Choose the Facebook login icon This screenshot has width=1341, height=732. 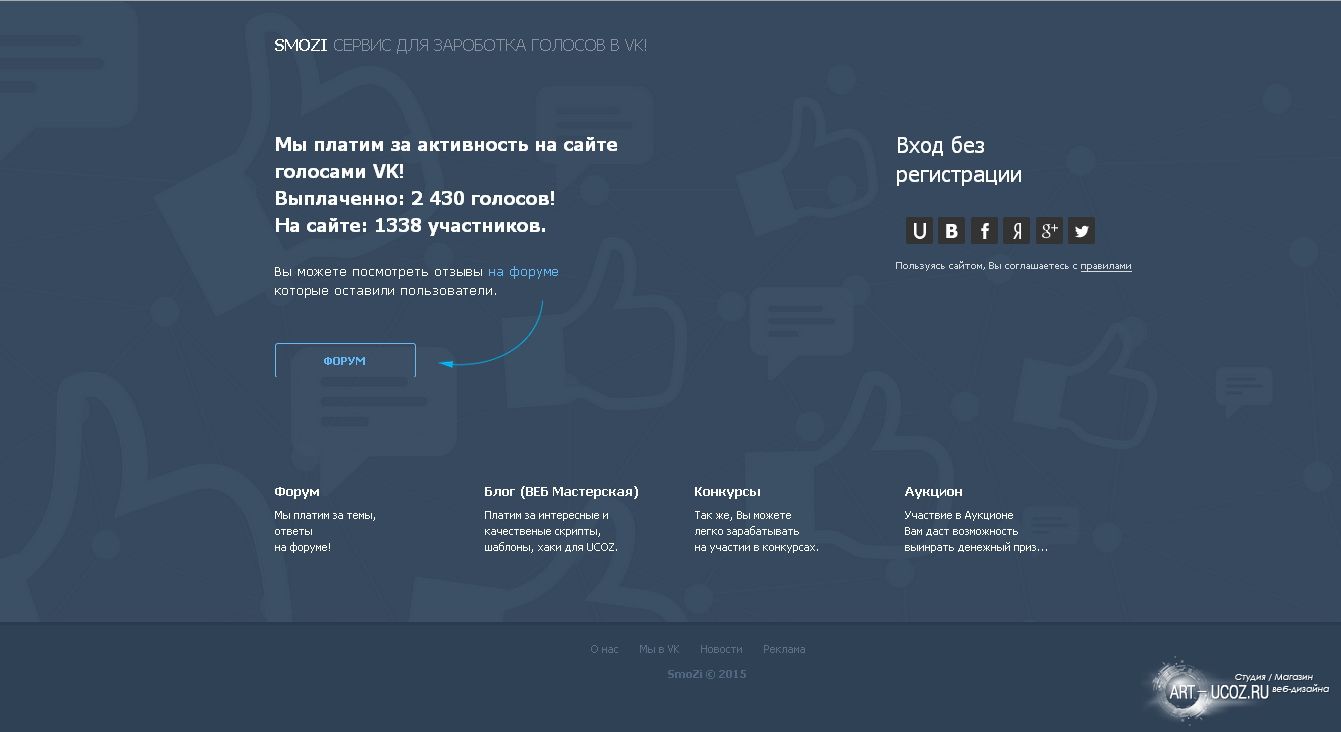984,231
